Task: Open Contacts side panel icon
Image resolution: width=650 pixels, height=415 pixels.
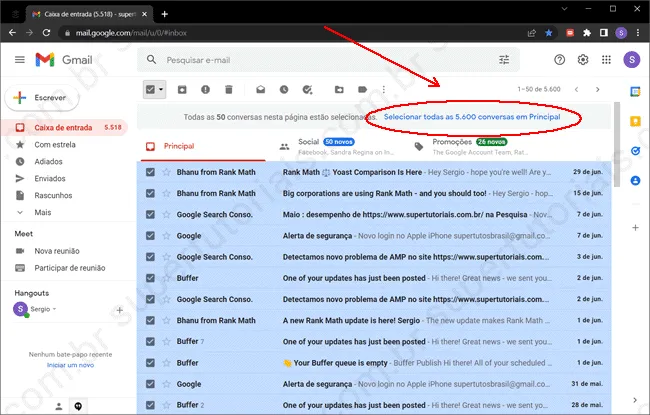Action: pyautogui.click(x=635, y=180)
